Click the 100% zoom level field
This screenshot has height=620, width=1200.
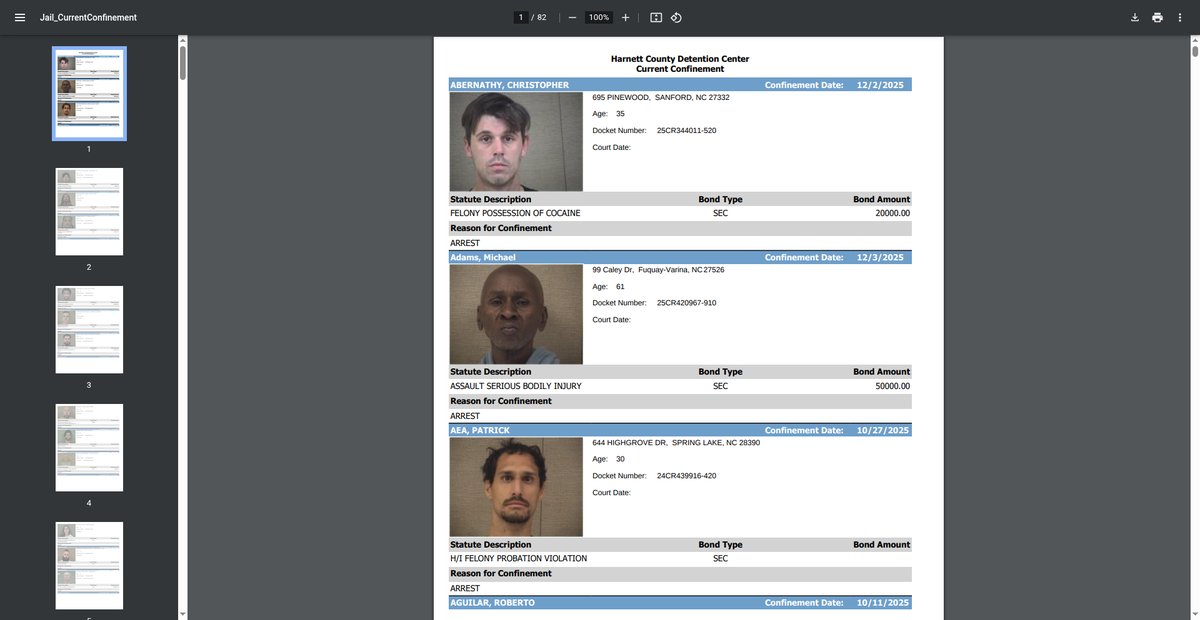(x=599, y=17)
